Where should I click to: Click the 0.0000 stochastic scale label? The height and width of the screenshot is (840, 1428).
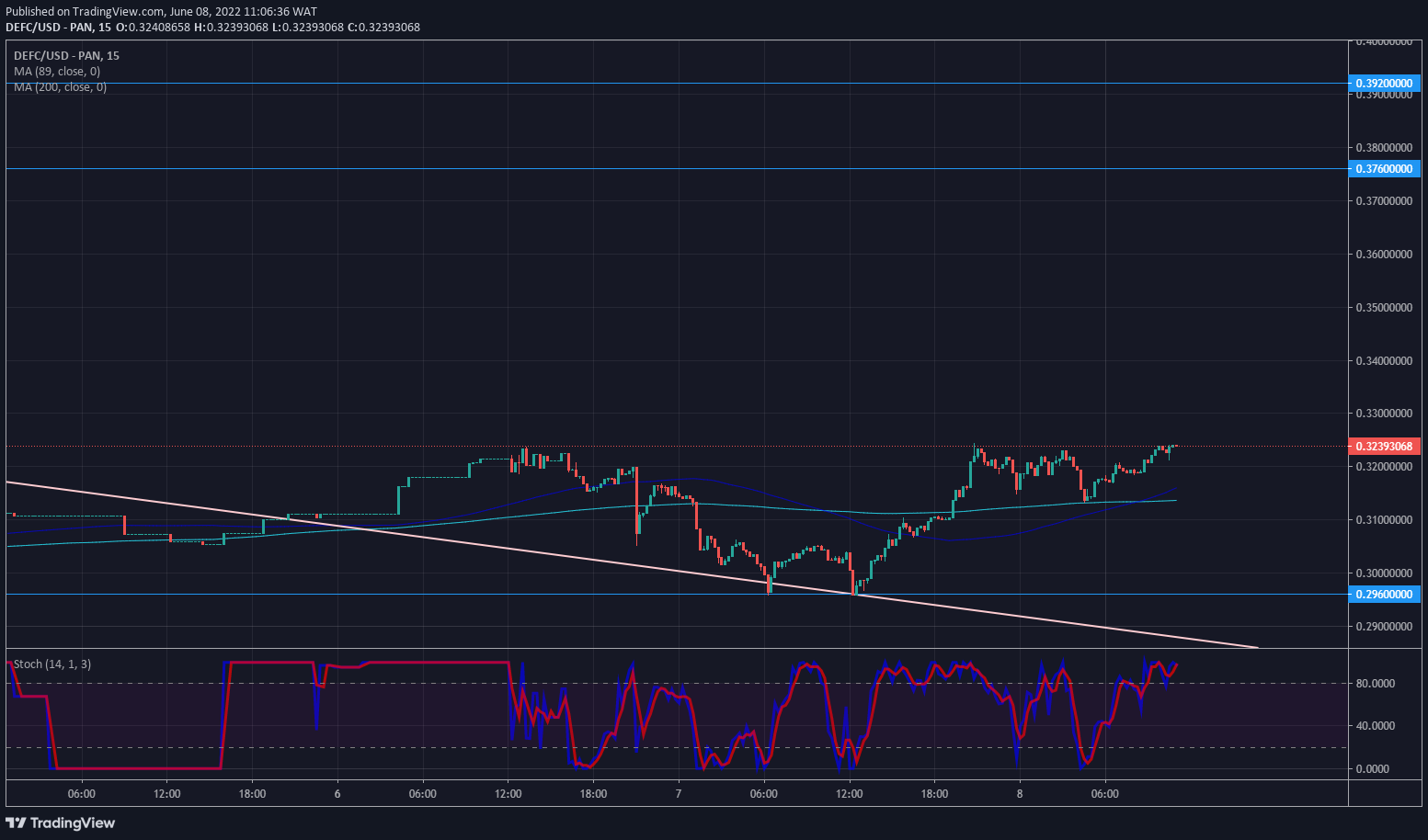click(x=1373, y=768)
